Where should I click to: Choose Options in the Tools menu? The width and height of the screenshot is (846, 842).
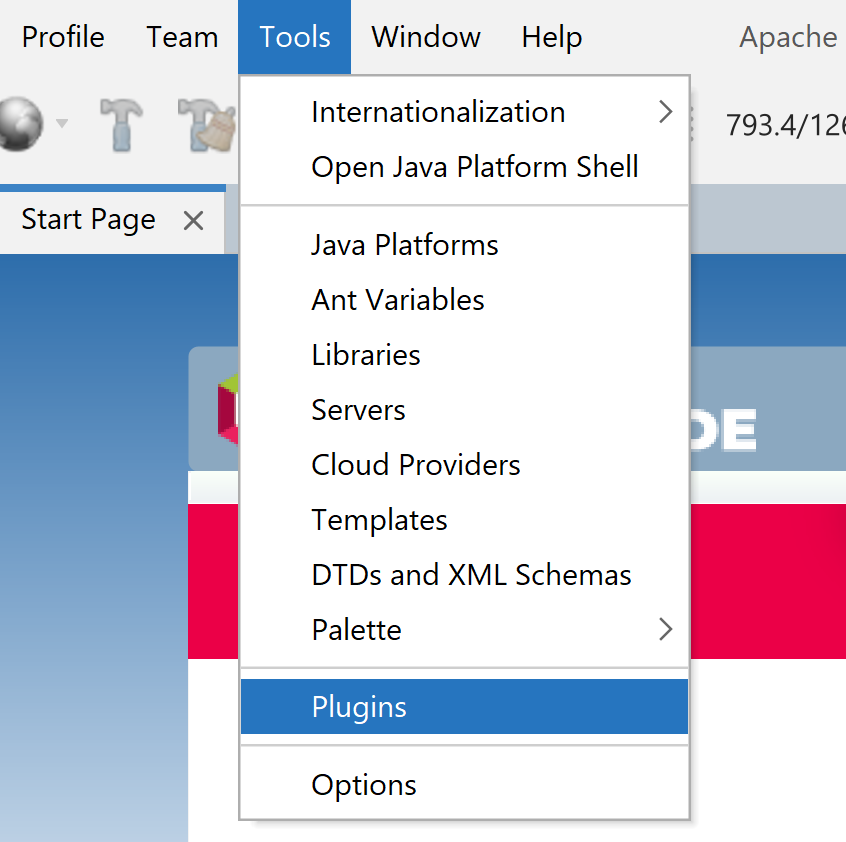[x=364, y=785]
